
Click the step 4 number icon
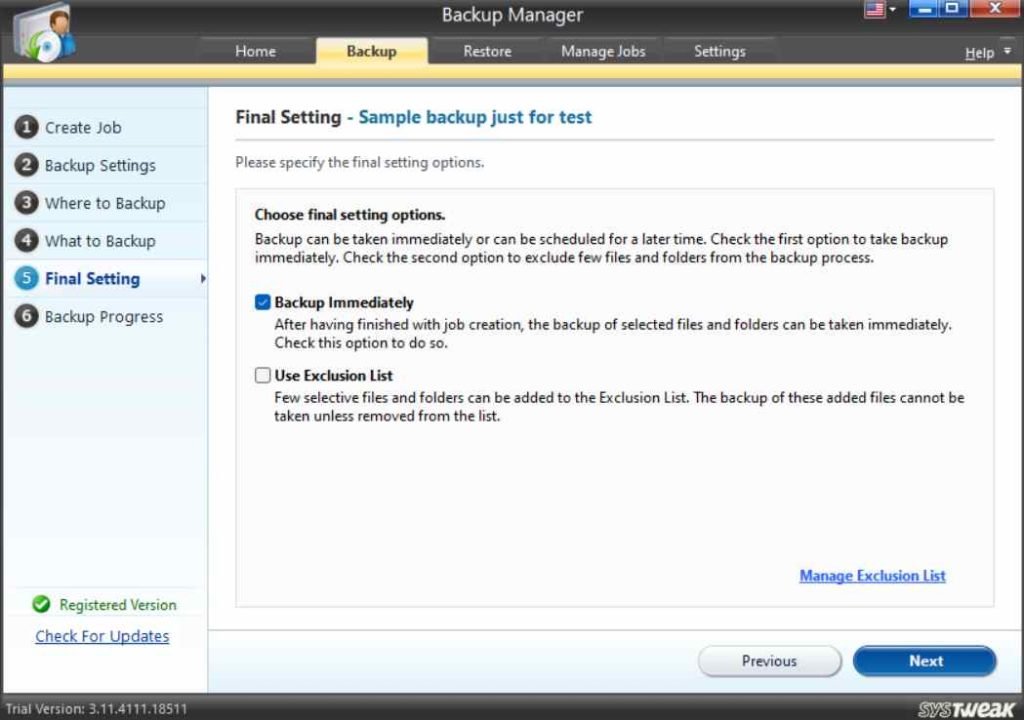point(26,240)
